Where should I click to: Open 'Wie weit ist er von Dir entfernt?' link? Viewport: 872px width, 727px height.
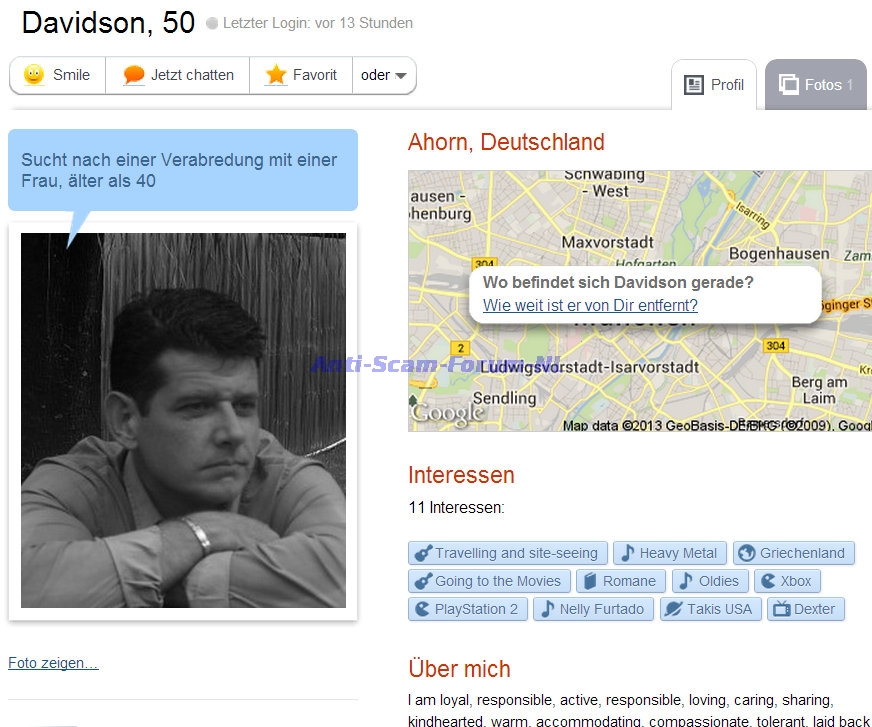pos(590,305)
